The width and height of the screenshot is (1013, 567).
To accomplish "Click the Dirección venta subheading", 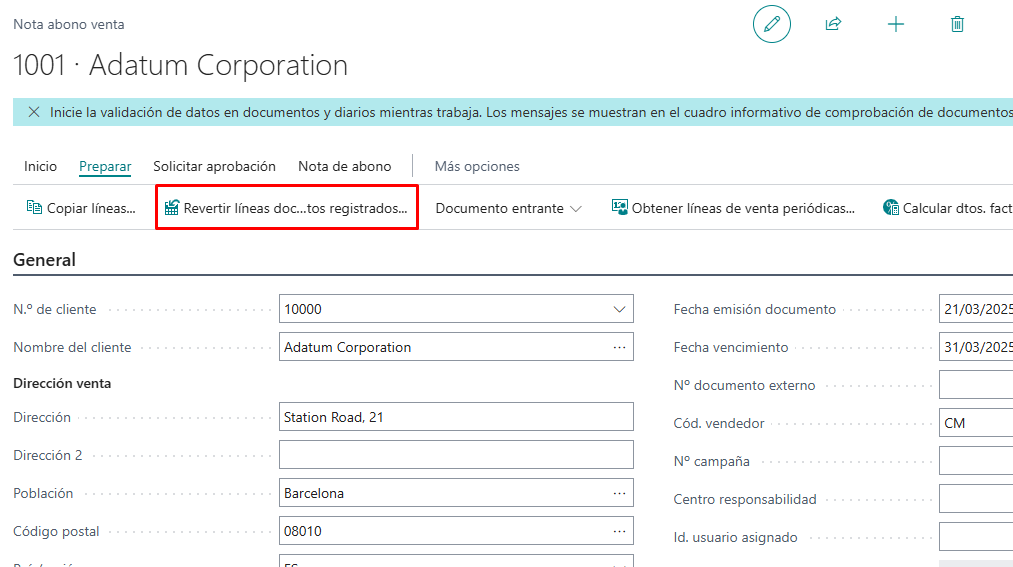I will tap(62, 383).
